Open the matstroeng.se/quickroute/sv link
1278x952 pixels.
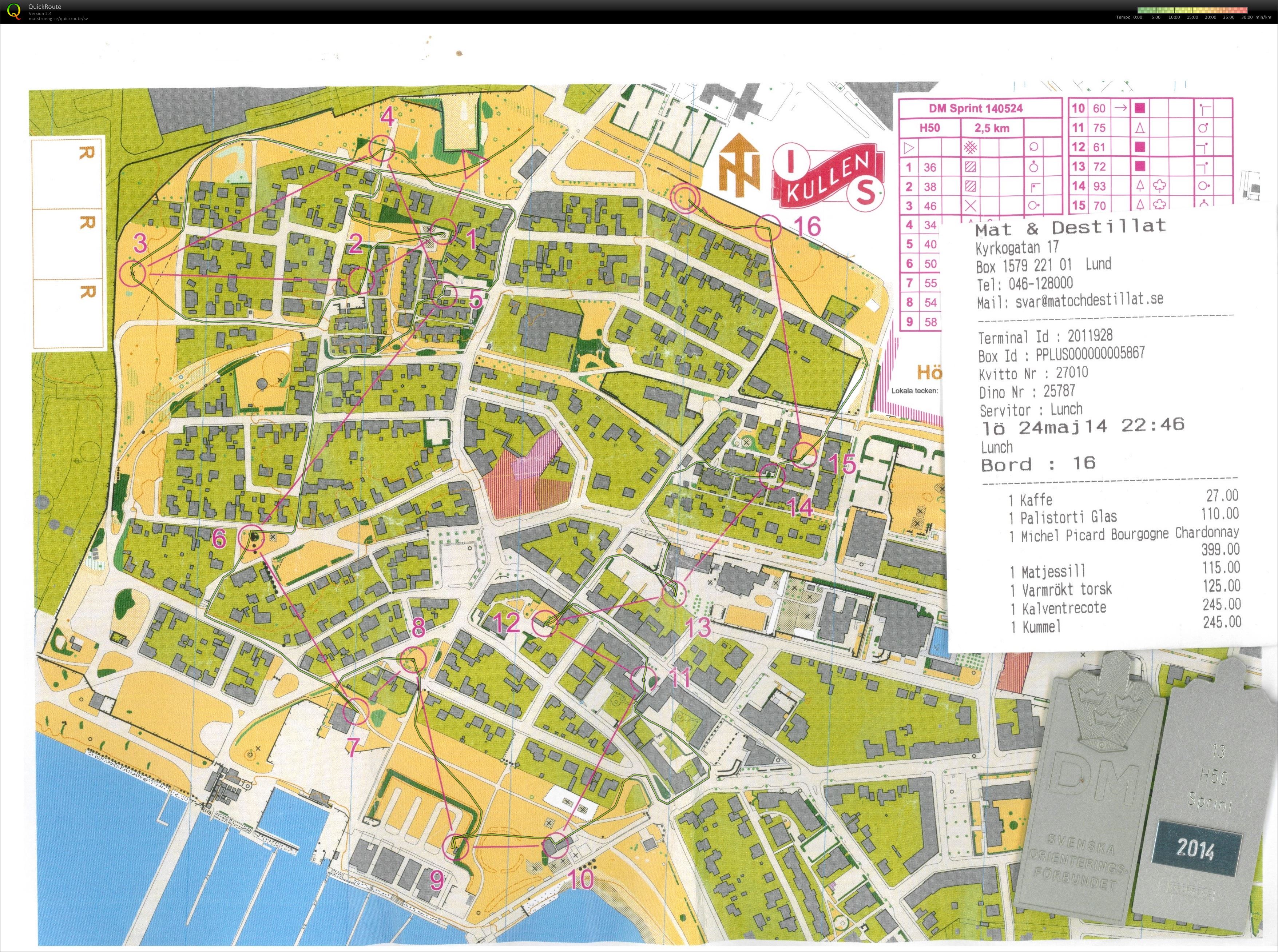point(58,19)
